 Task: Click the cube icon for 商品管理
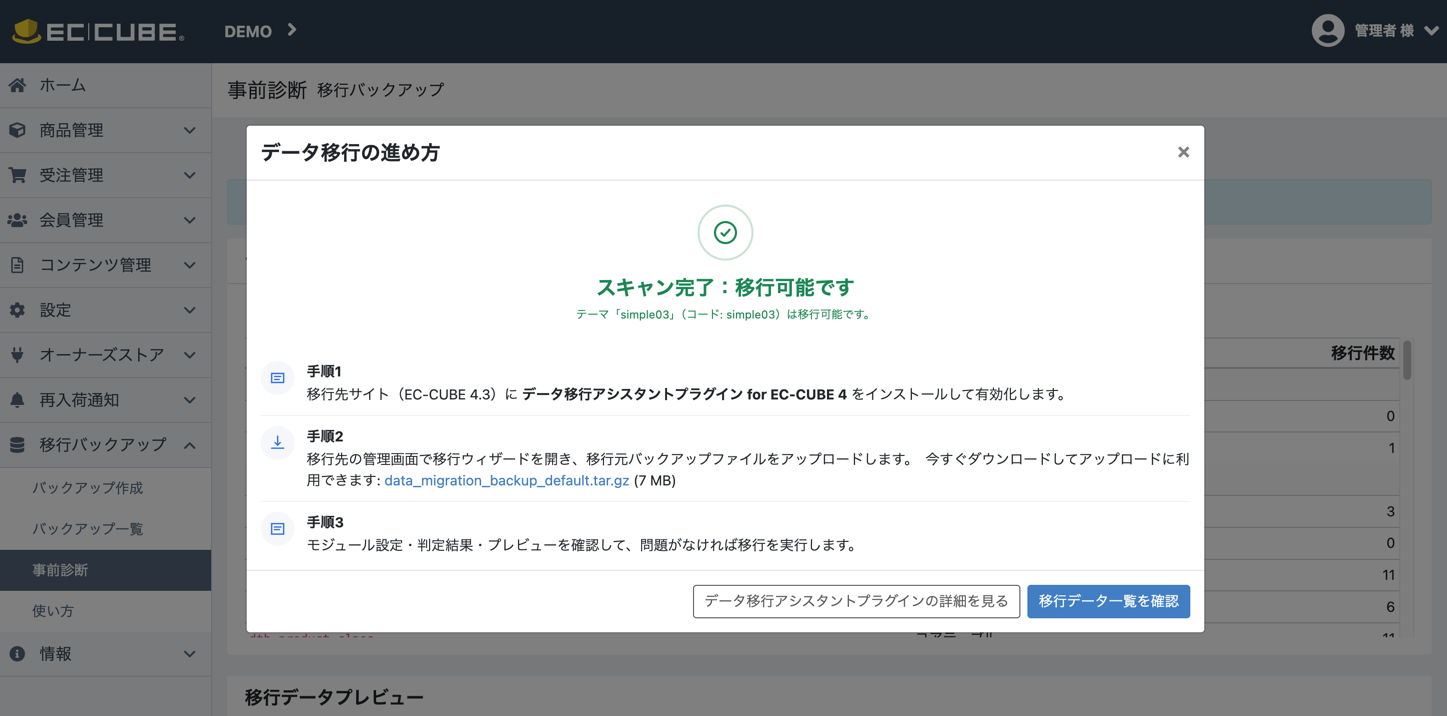[17, 130]
